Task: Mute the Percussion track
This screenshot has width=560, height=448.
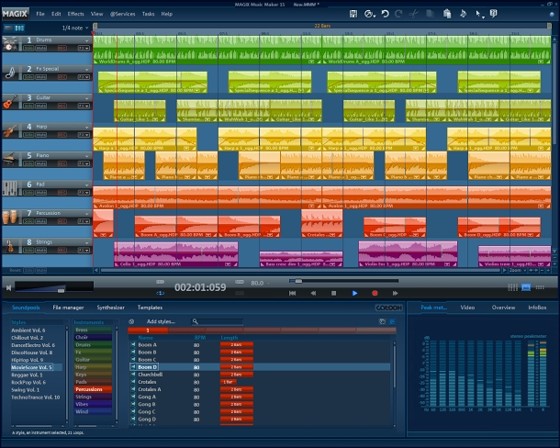Action: (x=41, y=221)
